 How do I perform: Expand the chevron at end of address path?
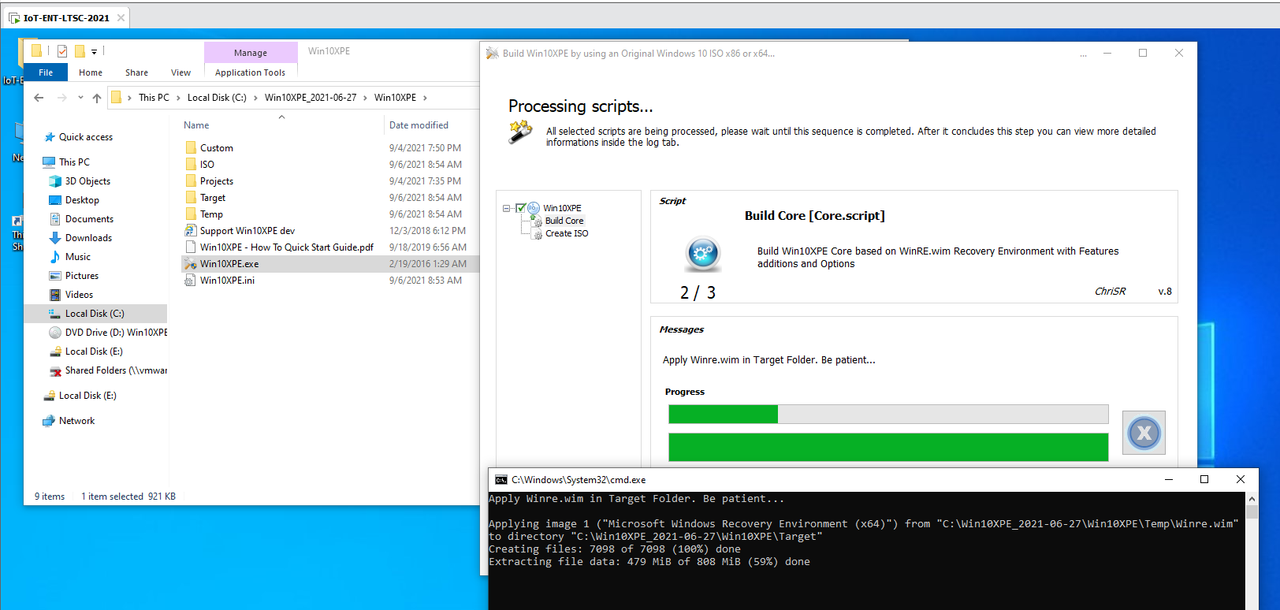click(x=425, y=98)
